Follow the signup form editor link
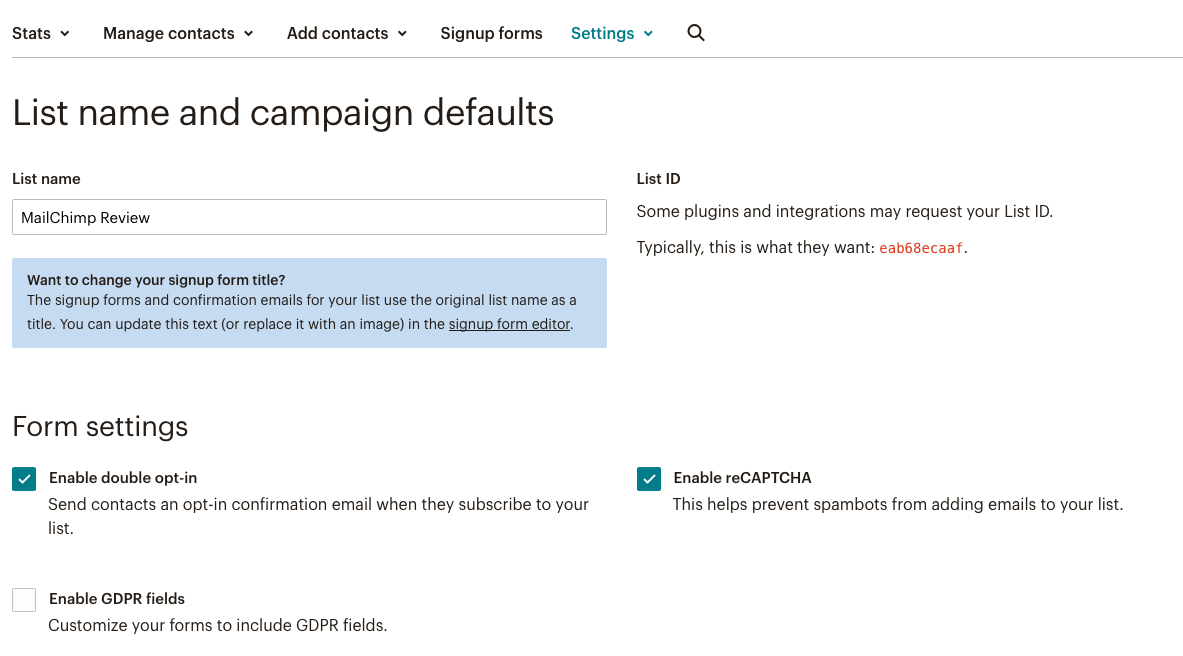 (x=509, y=324)
